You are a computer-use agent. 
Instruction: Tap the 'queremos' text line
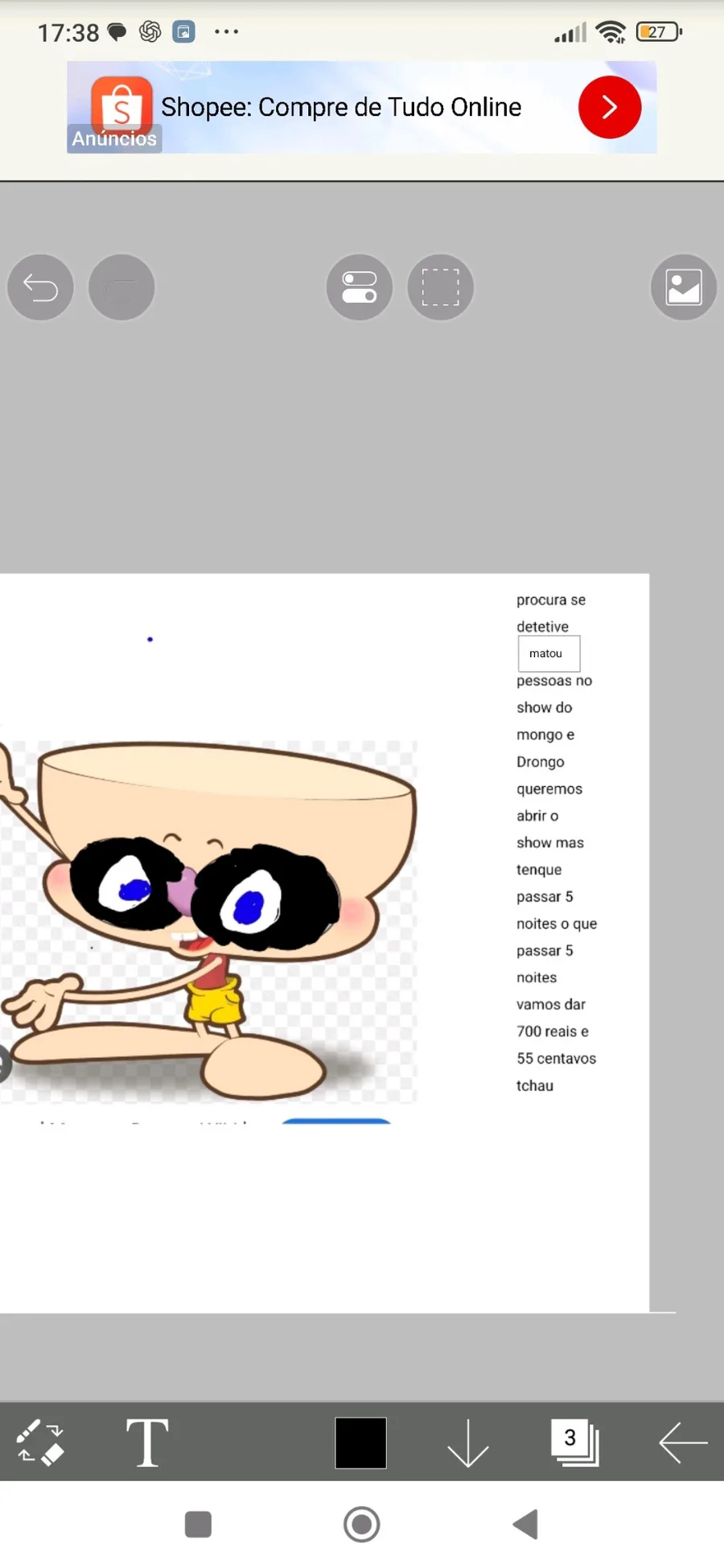click(x=549, y=789)
